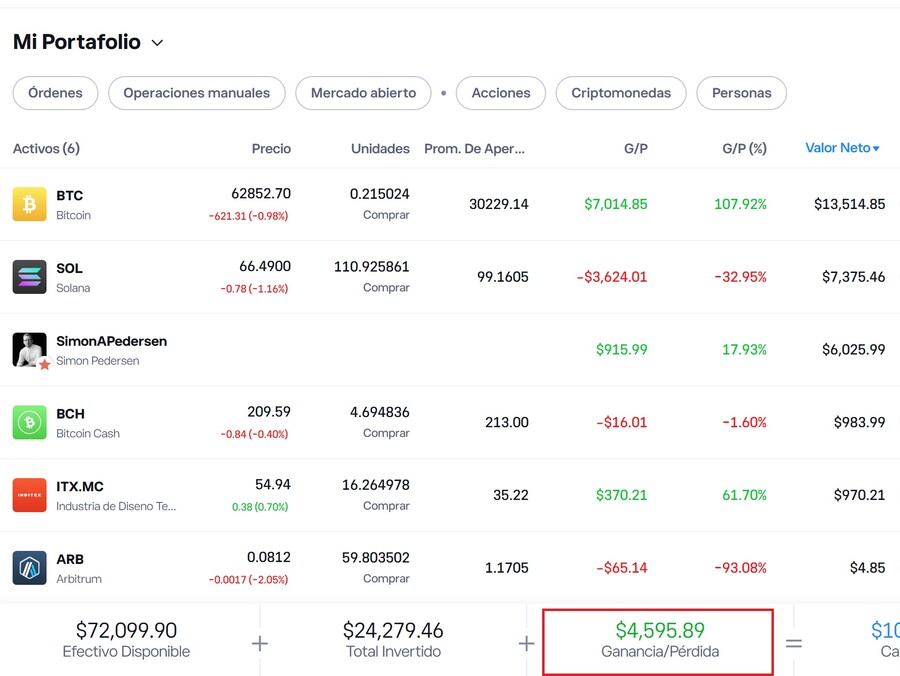Image resolution: width=900 pixels, height=676 pixels.
Task: Open the Solana logo icon
Action: (30, 277)
